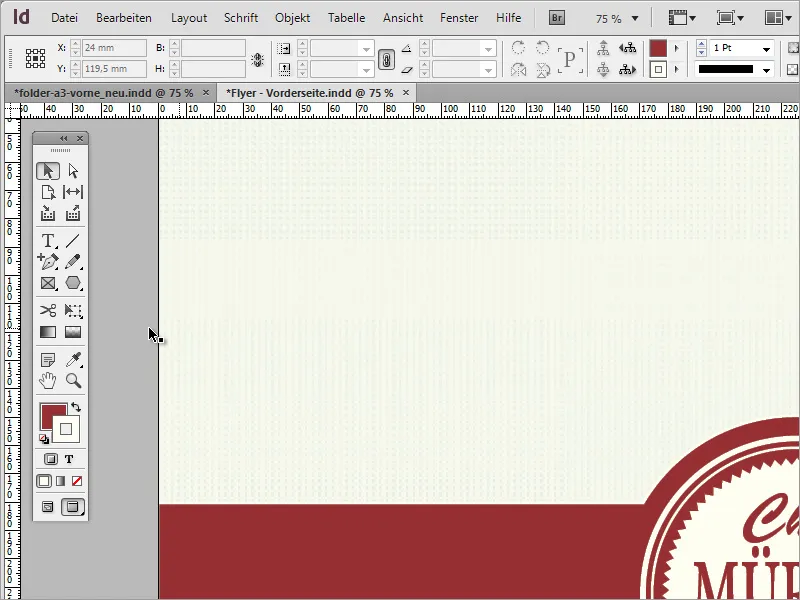
Task: Select the Pencil tool
Action: [73, 262]
